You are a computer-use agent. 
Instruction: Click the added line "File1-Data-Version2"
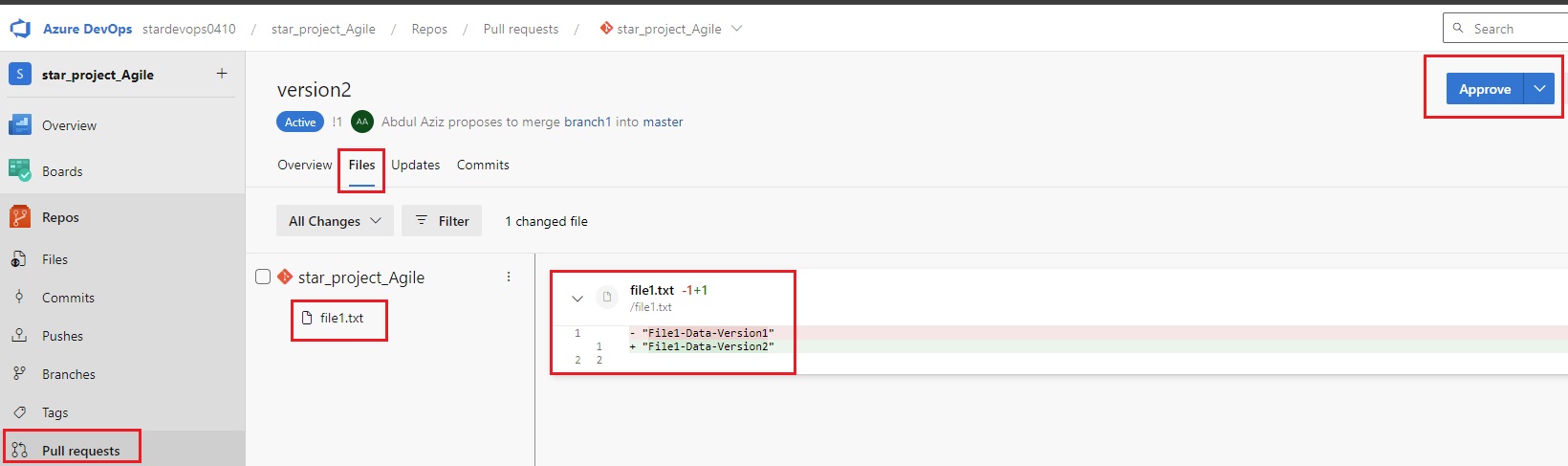(708, 346)
